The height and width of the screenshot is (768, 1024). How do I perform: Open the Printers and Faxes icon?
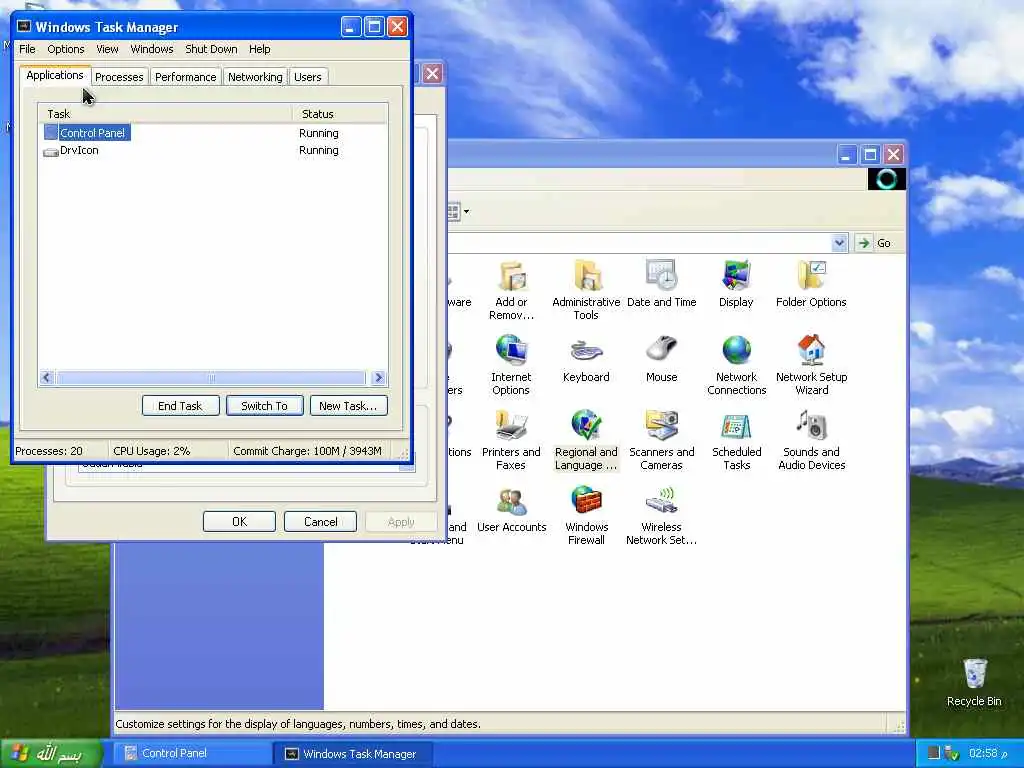[511, 440]
